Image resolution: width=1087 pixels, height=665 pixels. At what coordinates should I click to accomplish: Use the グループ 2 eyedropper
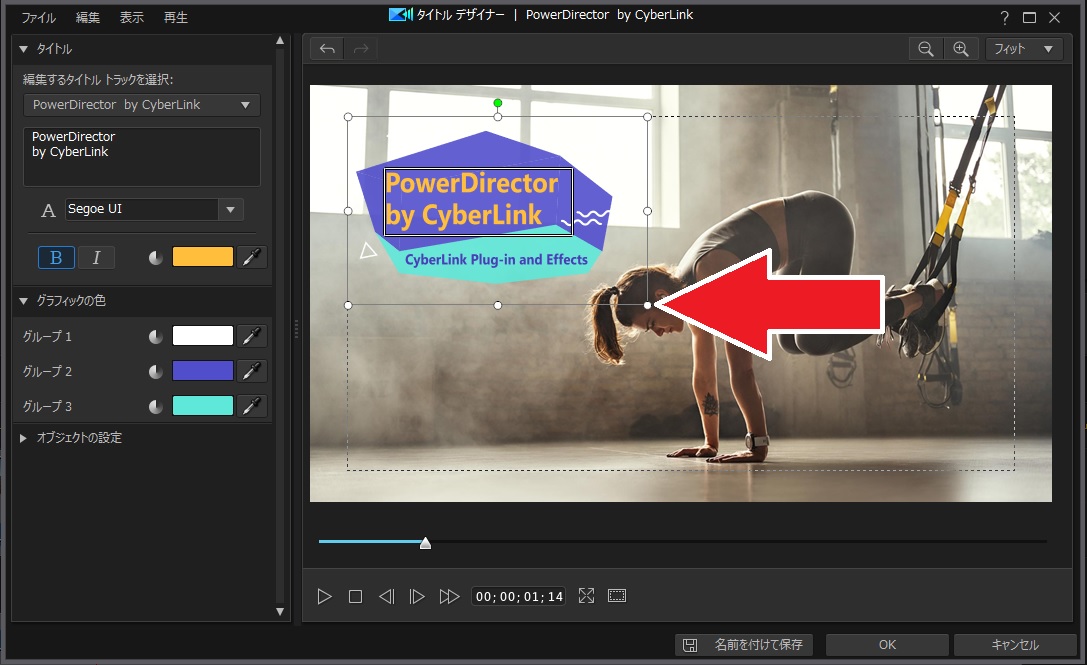[x=252, y=371]
